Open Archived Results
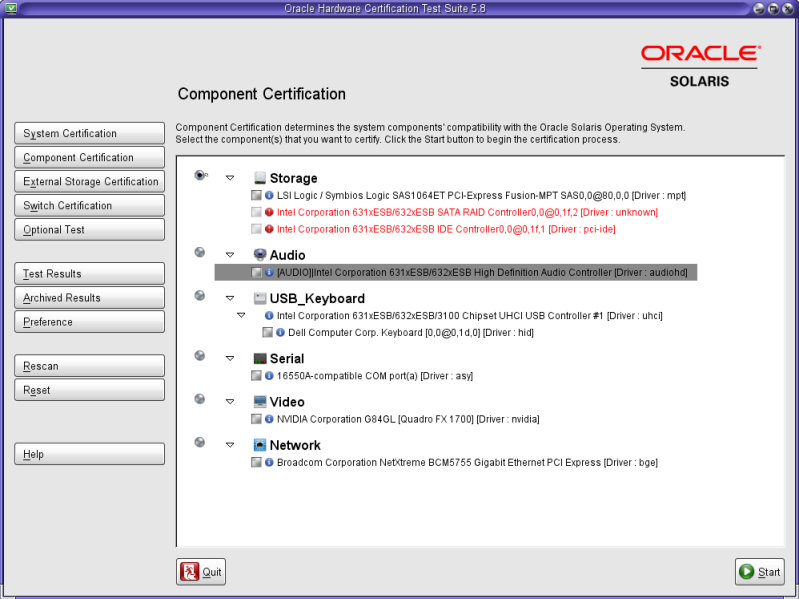Screen dimensions: 799x599 (90, 297)
